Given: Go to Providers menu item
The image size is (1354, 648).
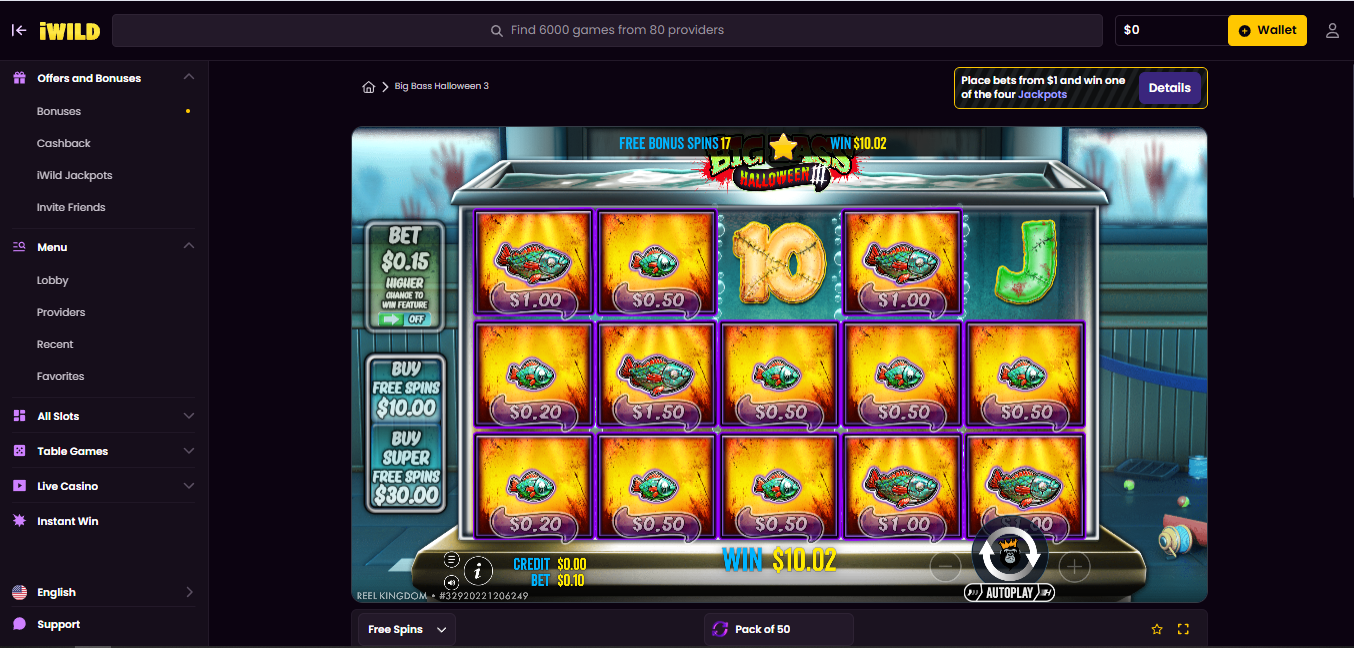Looking at the screenshot, I should 61,312.
